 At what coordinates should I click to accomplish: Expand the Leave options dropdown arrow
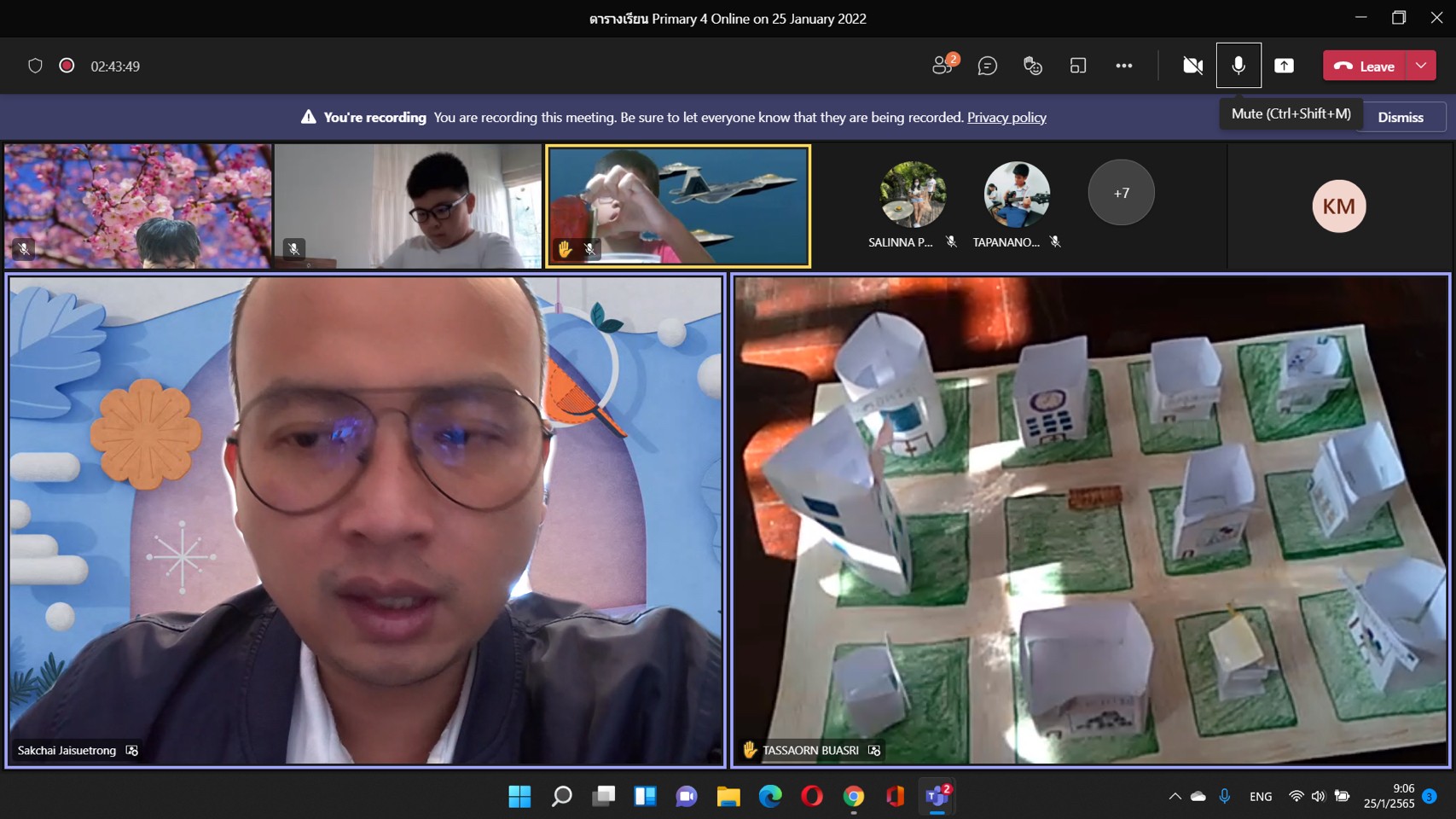[1421, 66]
